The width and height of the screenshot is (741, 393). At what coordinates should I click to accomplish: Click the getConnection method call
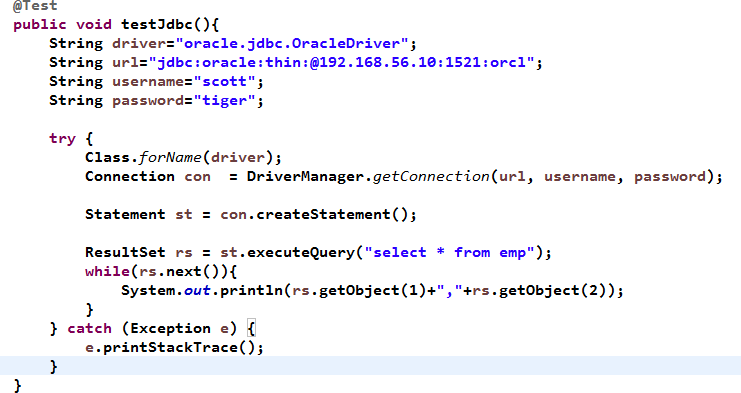point(431,177)
